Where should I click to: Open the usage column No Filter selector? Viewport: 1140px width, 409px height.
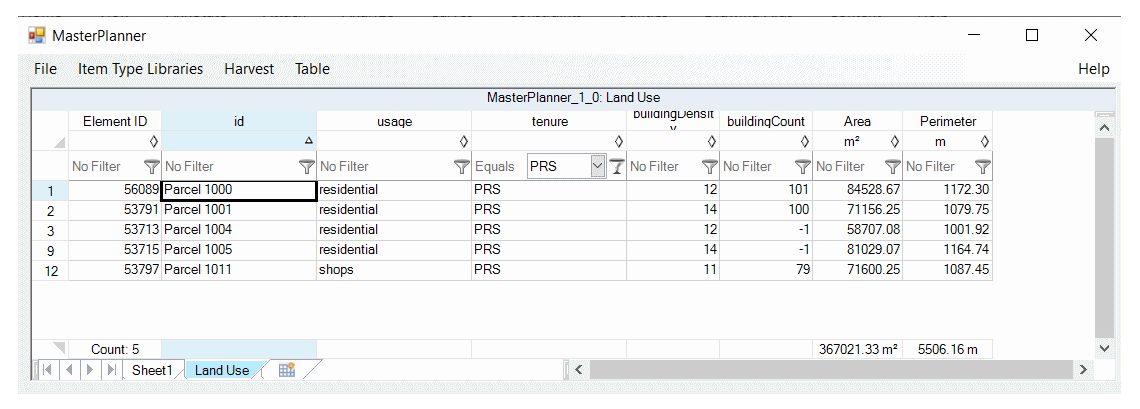coord(345,166)
